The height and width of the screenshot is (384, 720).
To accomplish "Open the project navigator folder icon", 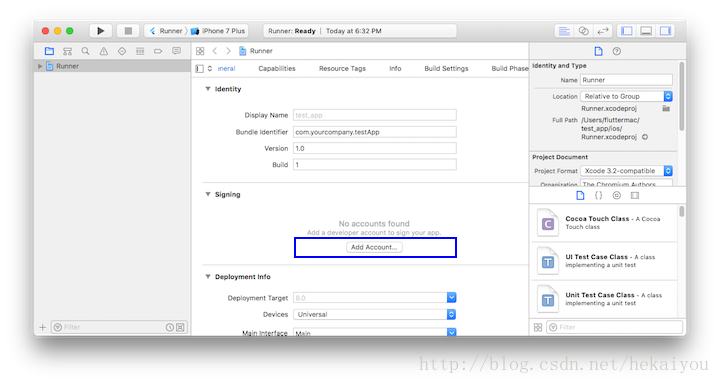I will (49, 51).
